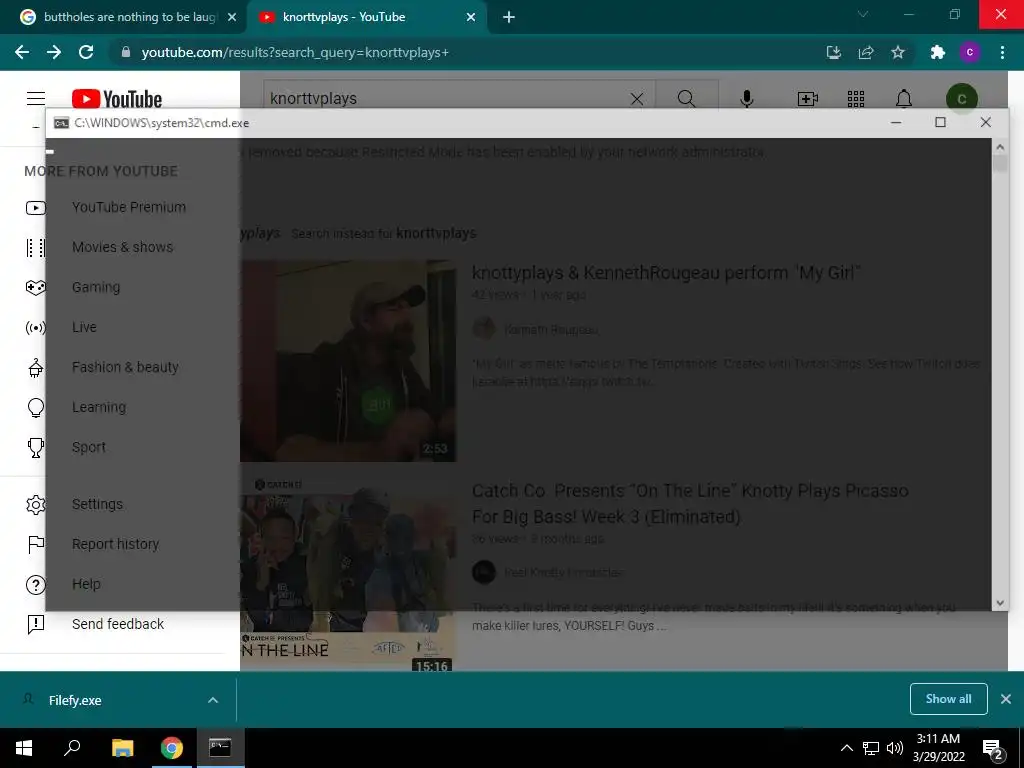Share this page using the share icon
1024x768 pixels.
tap(866, 52)
